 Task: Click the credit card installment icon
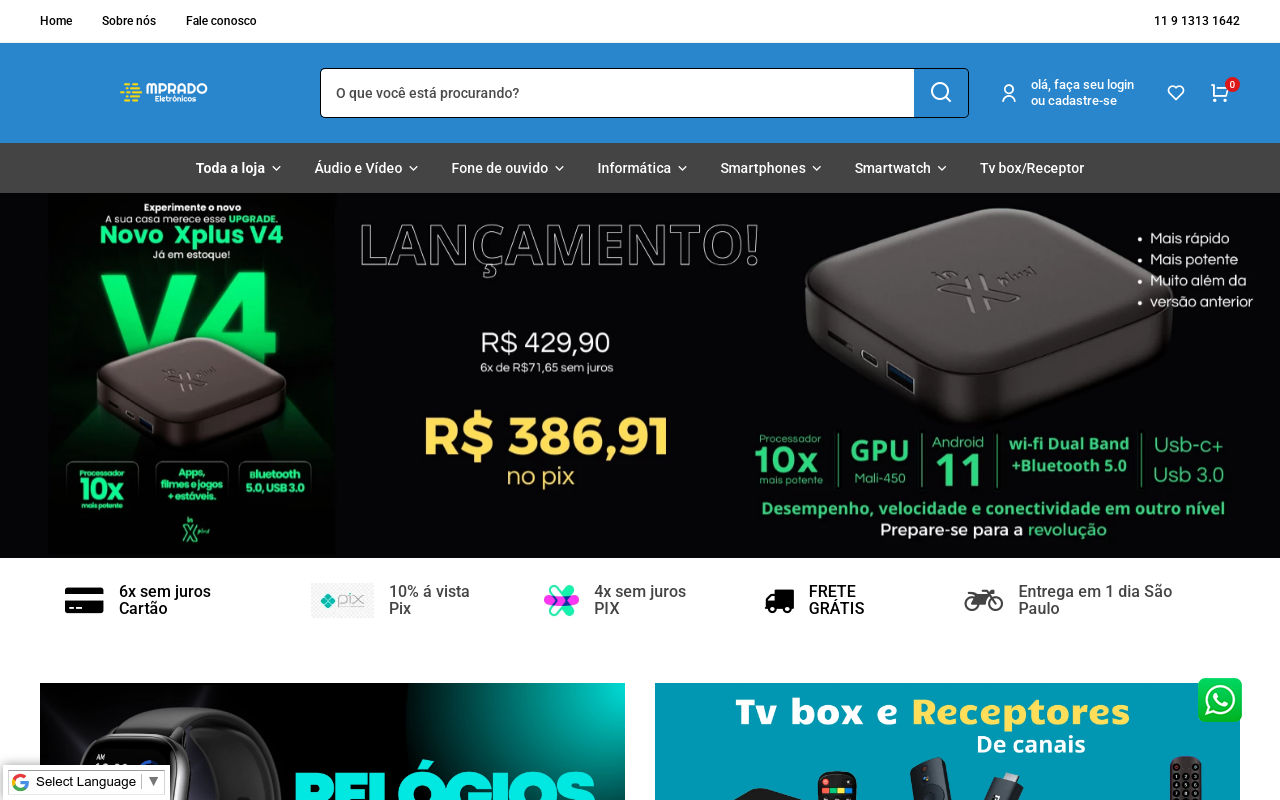click(x=84, y=600)
